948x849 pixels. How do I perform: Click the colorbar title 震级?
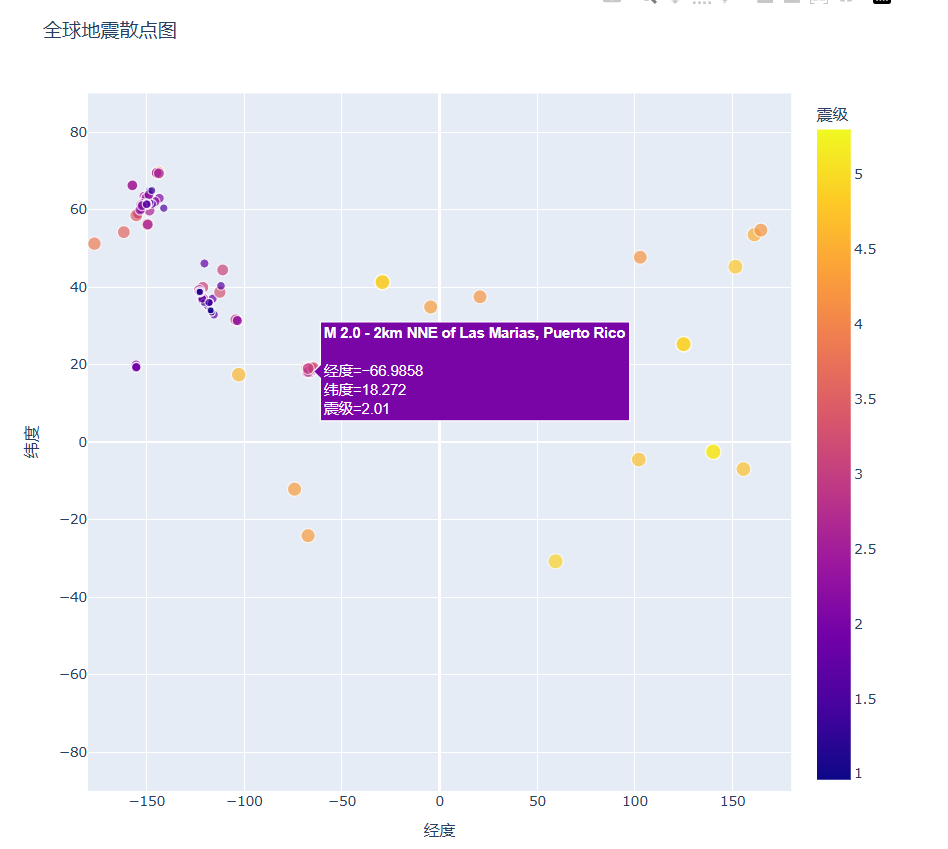point(833,114)
